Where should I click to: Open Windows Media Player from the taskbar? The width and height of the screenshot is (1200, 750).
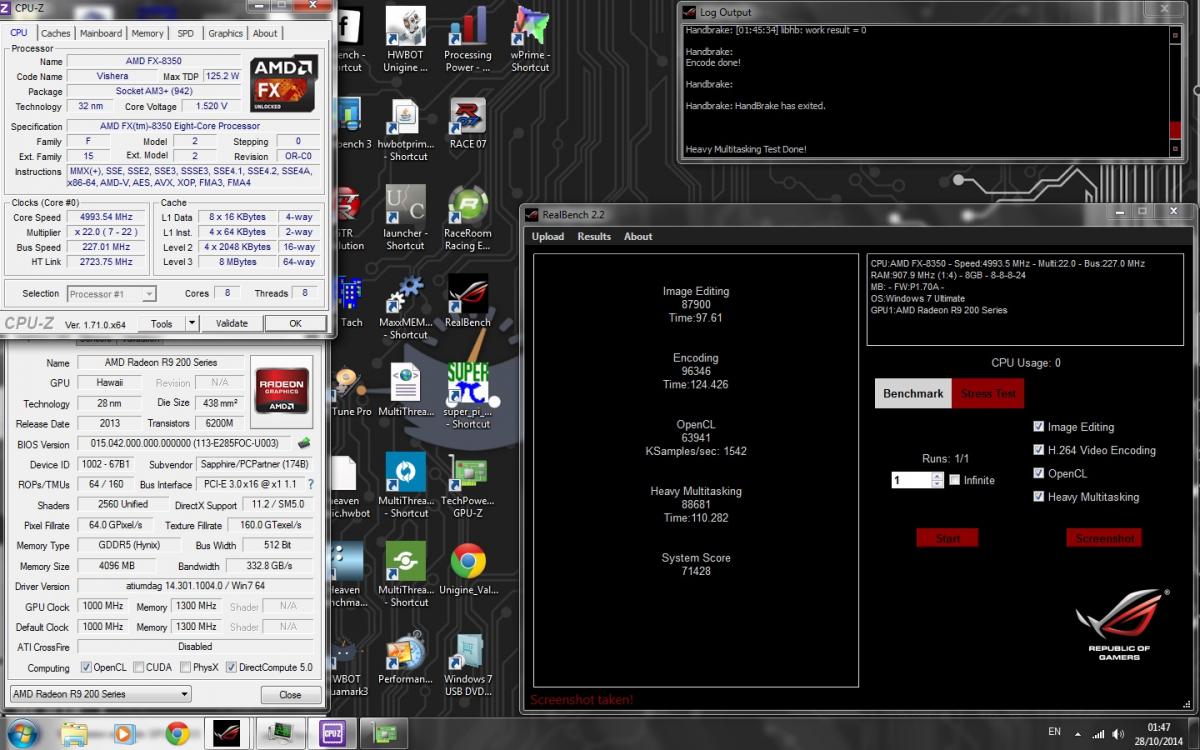pyautogui.click(x=126, y=732)
